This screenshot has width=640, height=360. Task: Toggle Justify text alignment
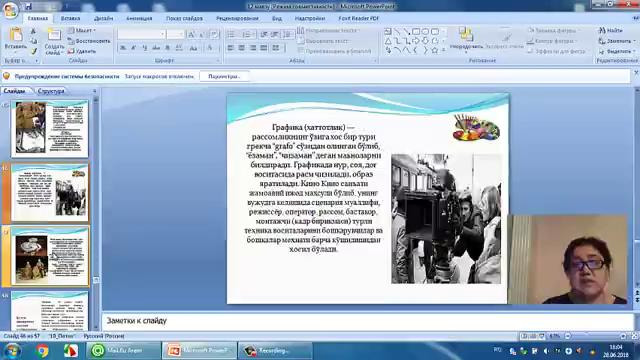[x=264, y=48]
